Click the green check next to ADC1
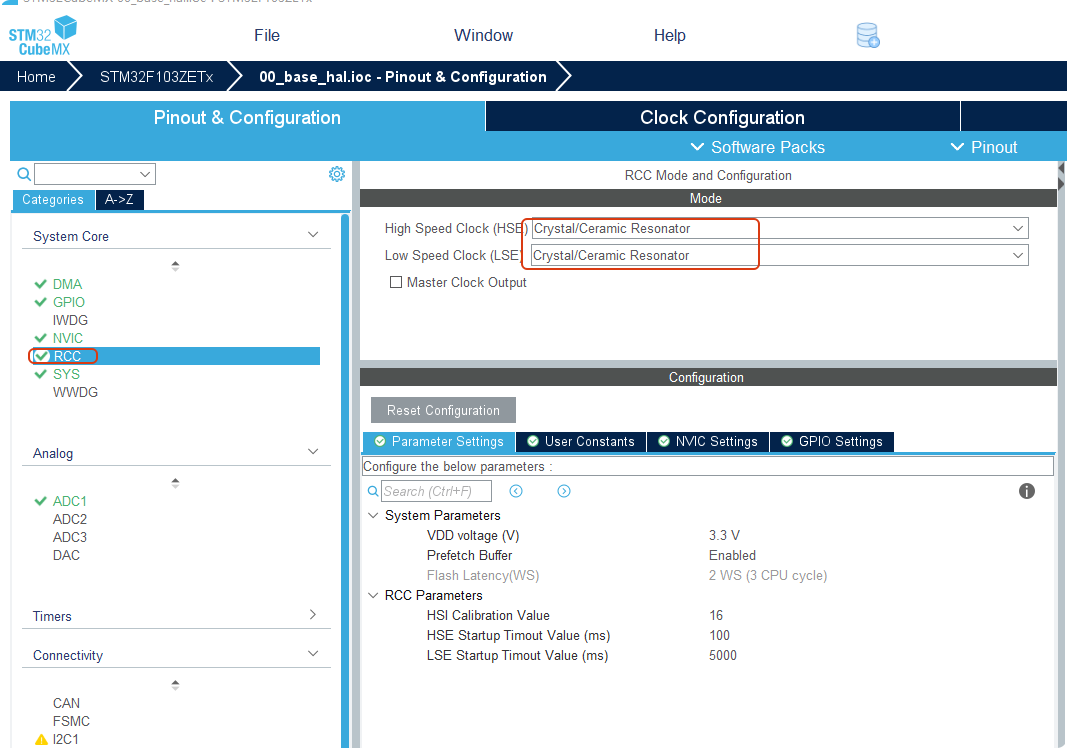 41,501
